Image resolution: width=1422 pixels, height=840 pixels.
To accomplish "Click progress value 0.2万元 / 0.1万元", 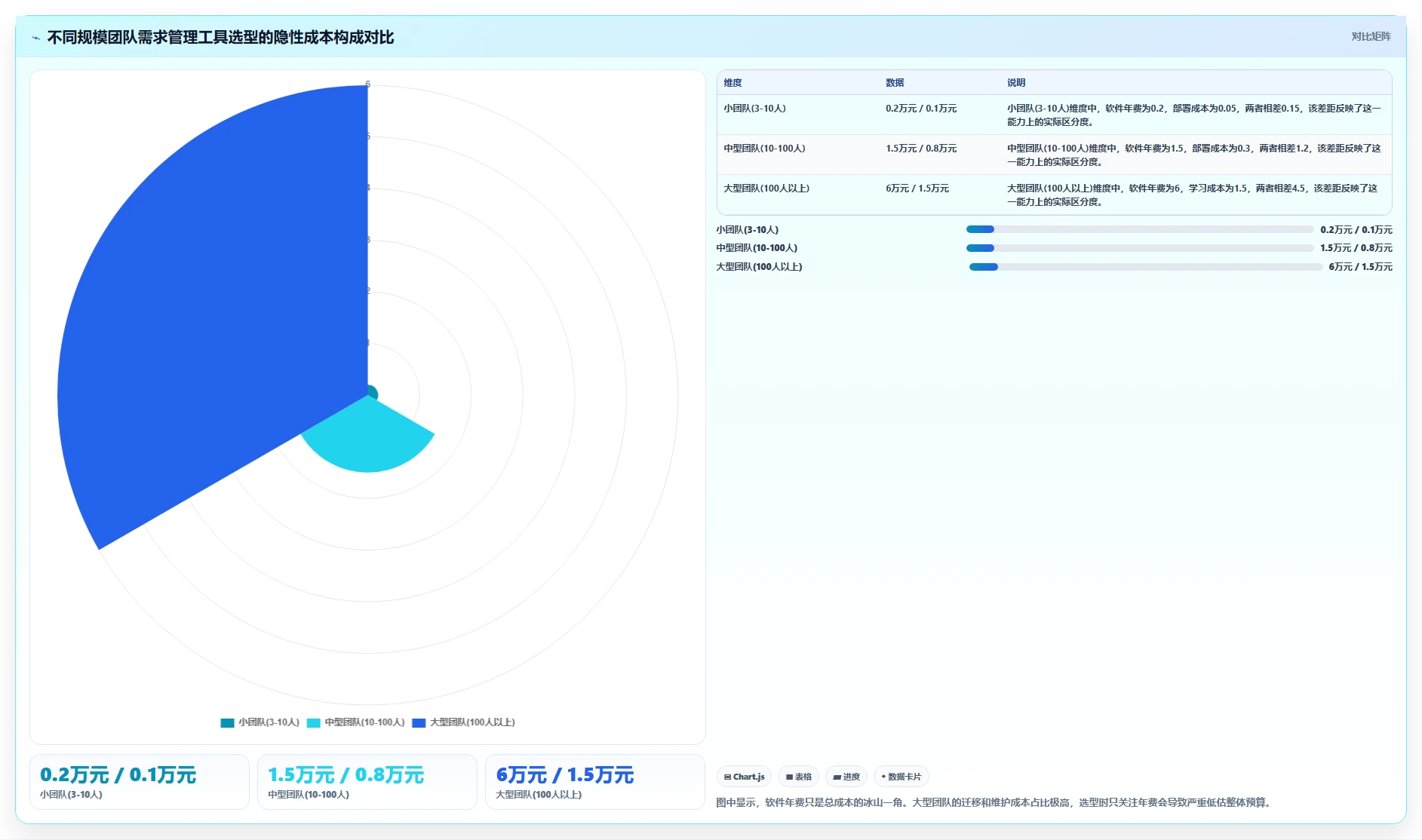I will point(1356,230).
